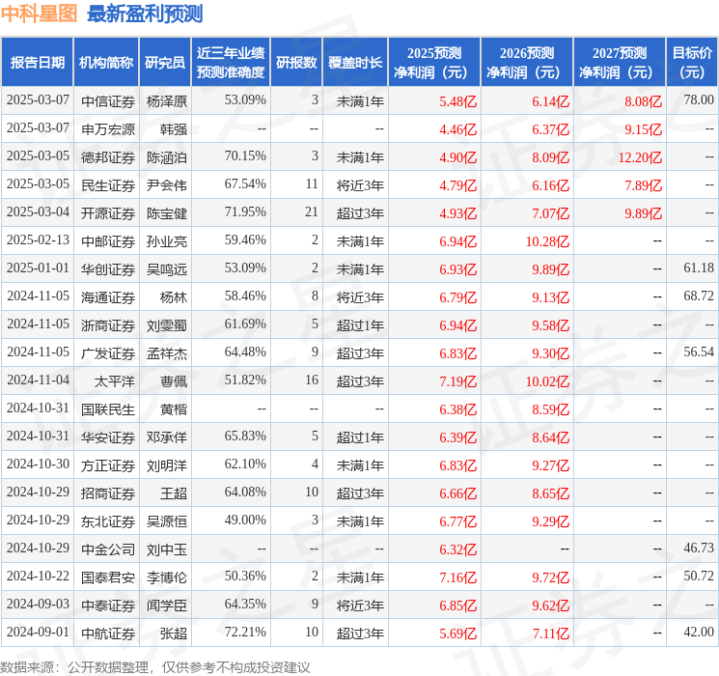719x676 pixels.
Task: Select the 方正证券 institution cell
Action: [x=108, y=465]
